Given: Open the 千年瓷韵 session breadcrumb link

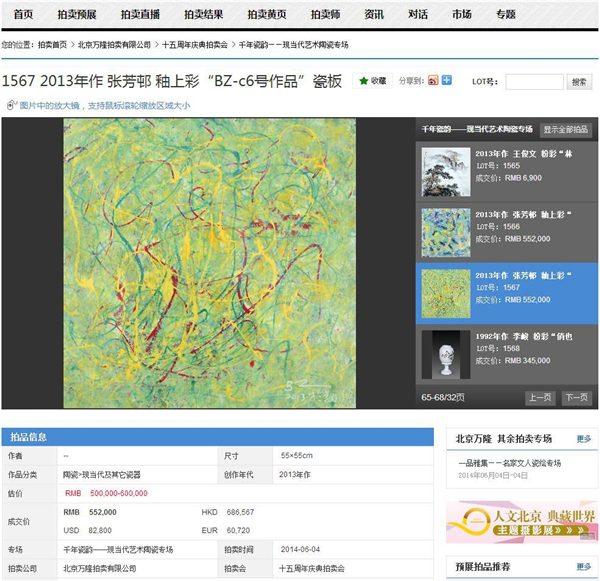Looking at the screenshot, I should pos(293,45).
